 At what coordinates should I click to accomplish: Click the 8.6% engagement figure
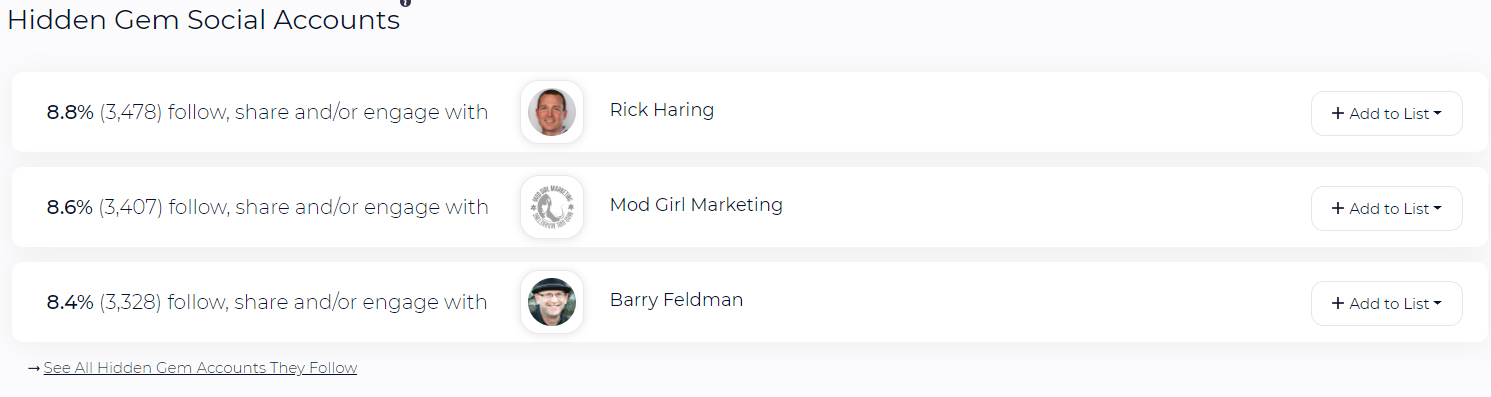[70, 207]
